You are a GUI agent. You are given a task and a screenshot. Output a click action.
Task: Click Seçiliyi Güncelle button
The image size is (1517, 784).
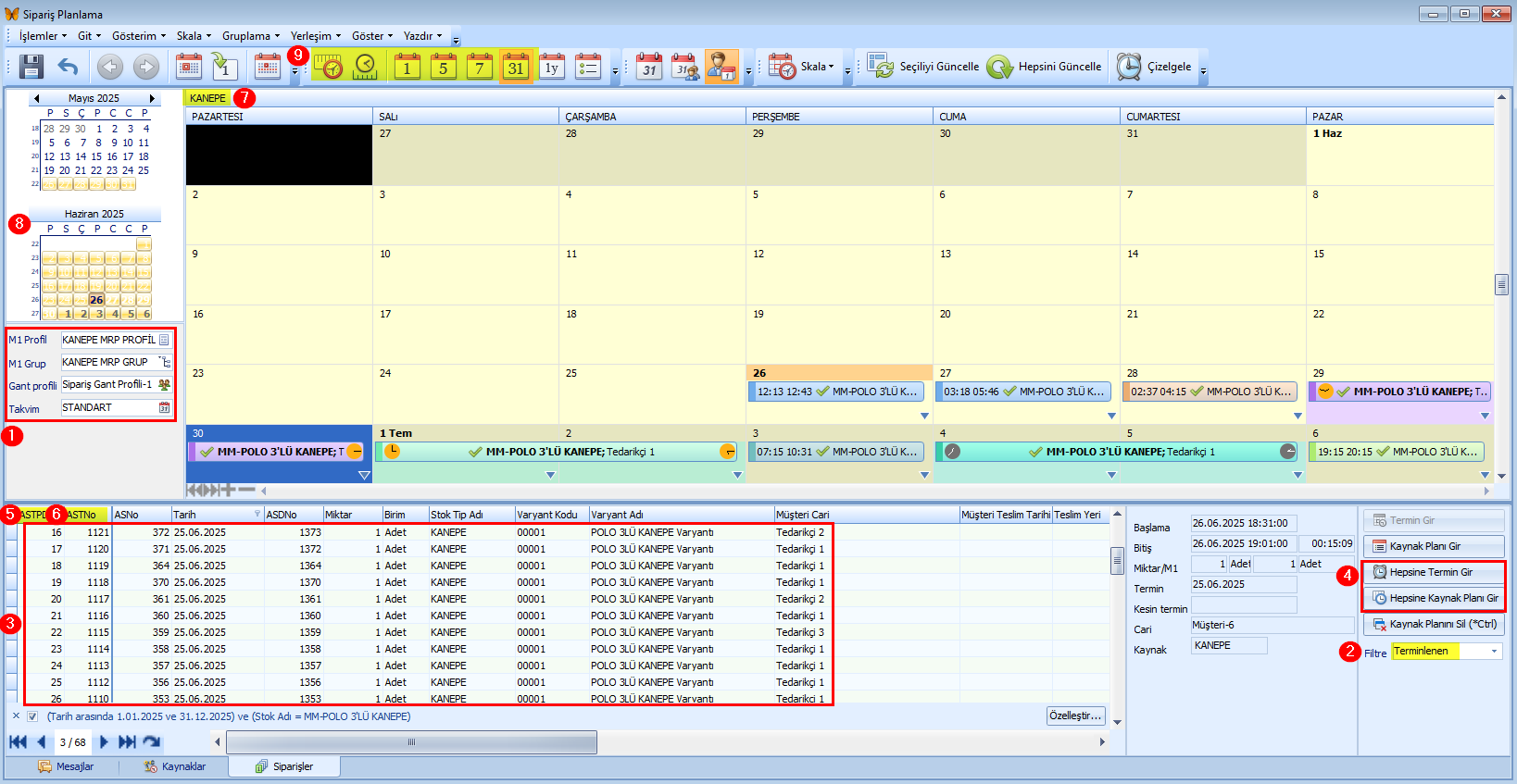(x=922, y=67)
